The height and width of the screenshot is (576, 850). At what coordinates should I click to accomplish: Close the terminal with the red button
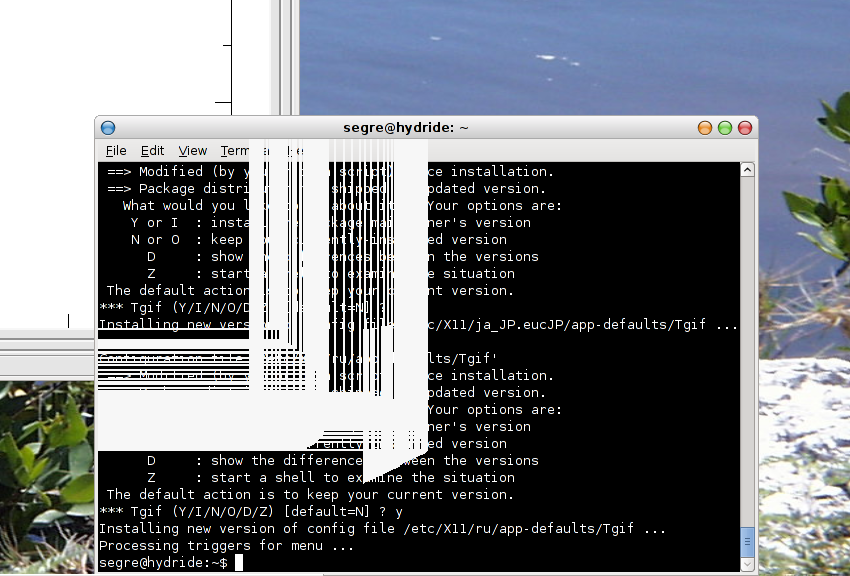click(x=745, y=128)
